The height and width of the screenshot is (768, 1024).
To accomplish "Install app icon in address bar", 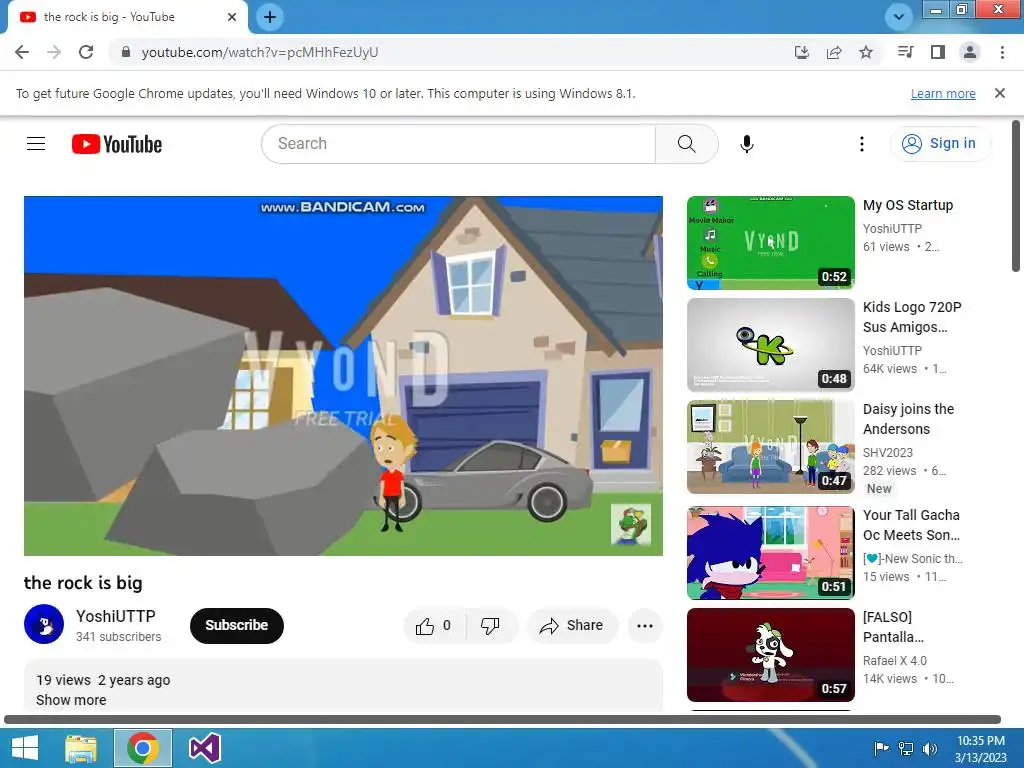I will [802, 52].
